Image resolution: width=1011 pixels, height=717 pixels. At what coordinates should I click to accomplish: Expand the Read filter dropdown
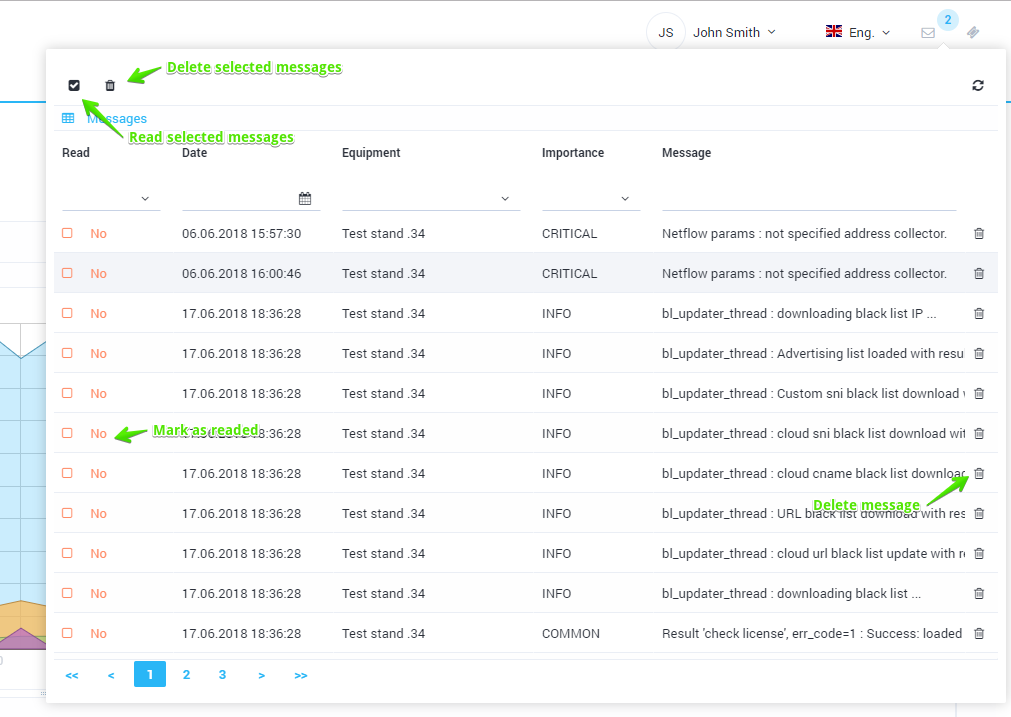click(111, 199)
